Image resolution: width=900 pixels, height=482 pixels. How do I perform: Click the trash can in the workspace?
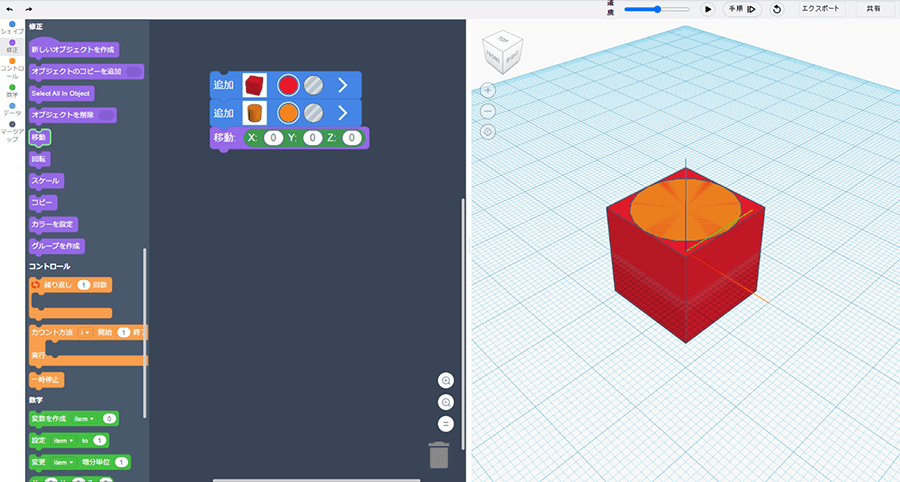pos(439,455)
